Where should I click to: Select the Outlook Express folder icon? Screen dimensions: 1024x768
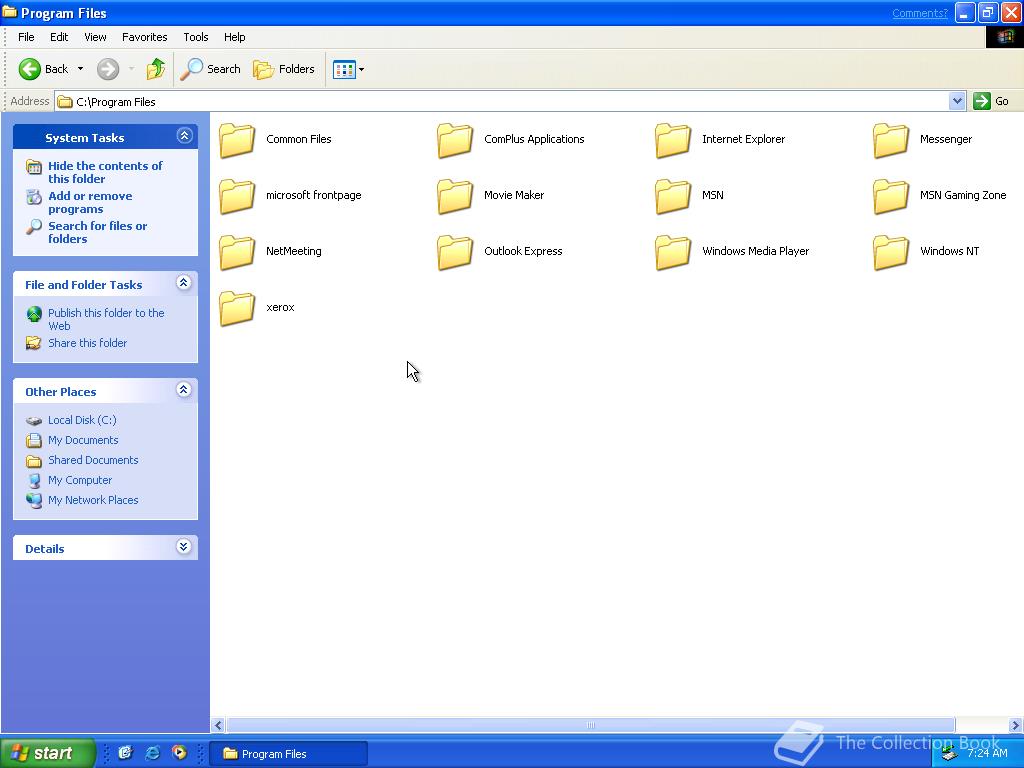point(455,252)
